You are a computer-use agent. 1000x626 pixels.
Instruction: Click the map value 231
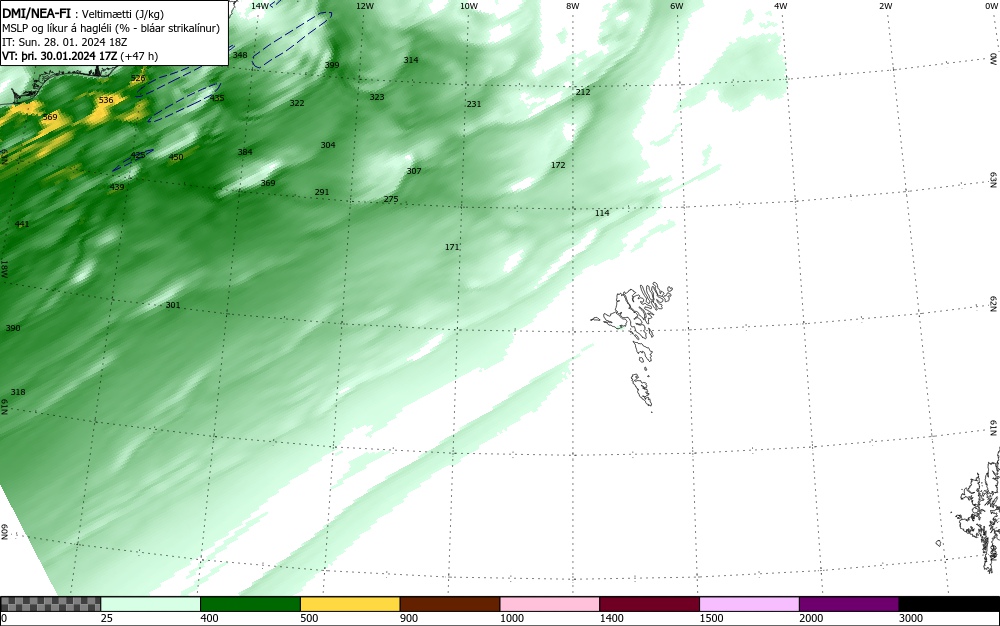[474, 105]
